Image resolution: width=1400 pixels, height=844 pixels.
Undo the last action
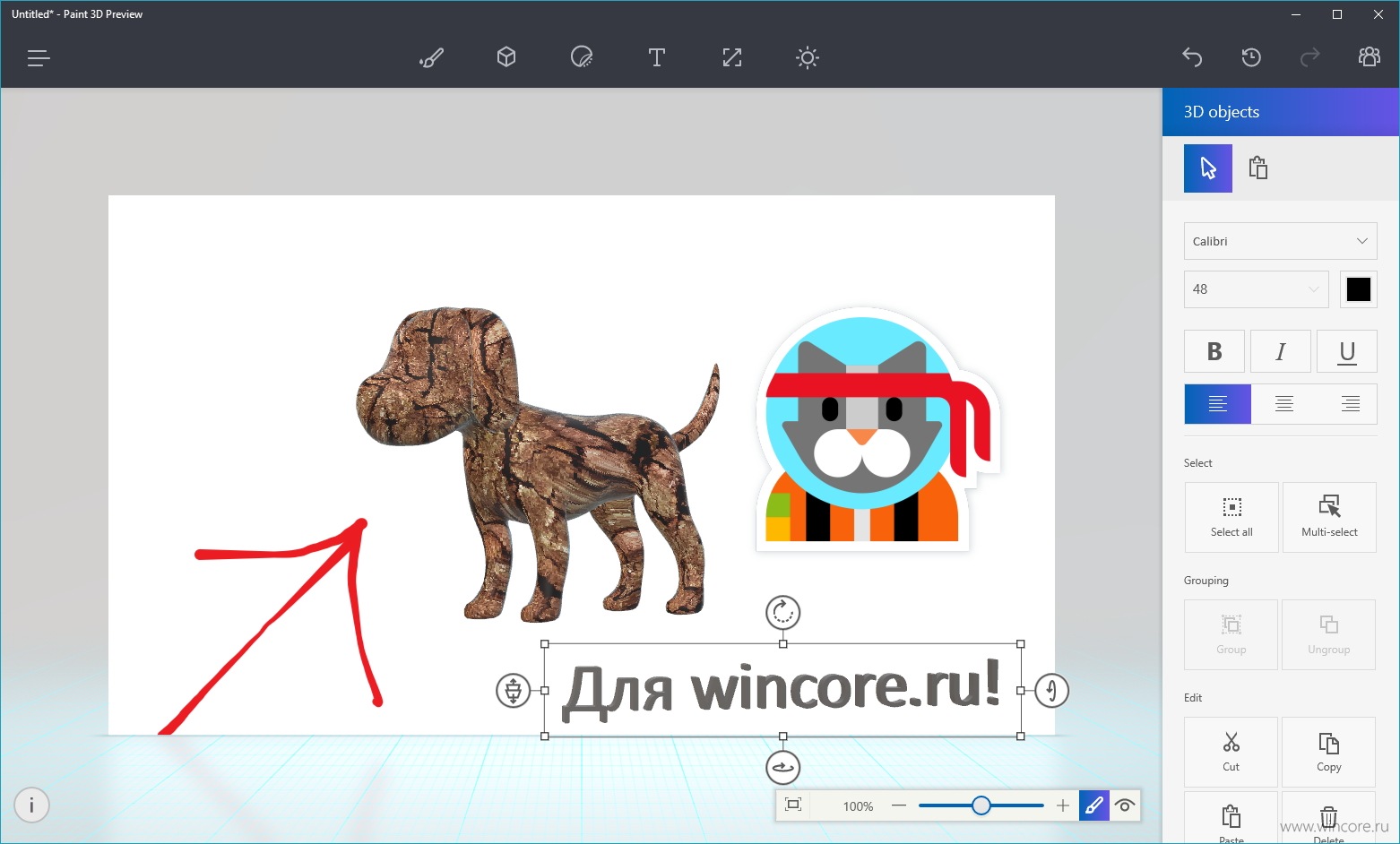(x=1192, y=57)
